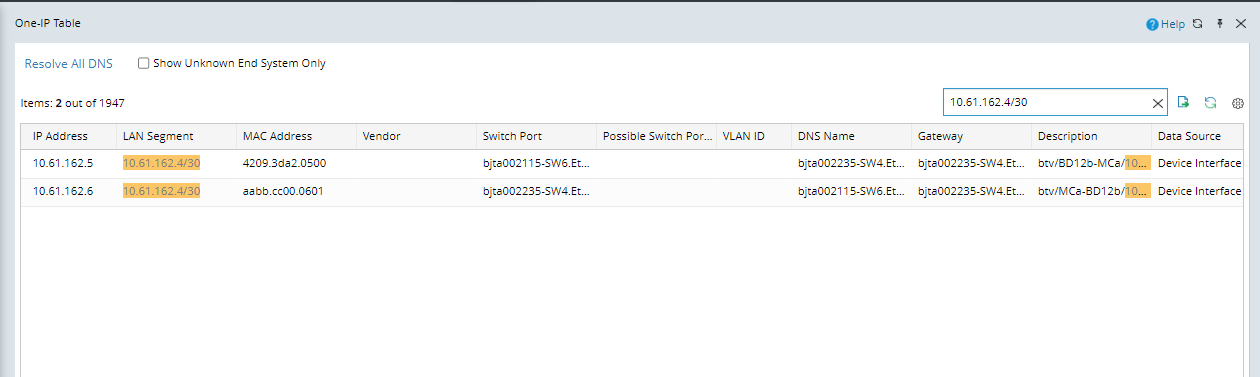
Task: Click MAC address aabb.cc00.0601 cell
Action: point(283,191)
